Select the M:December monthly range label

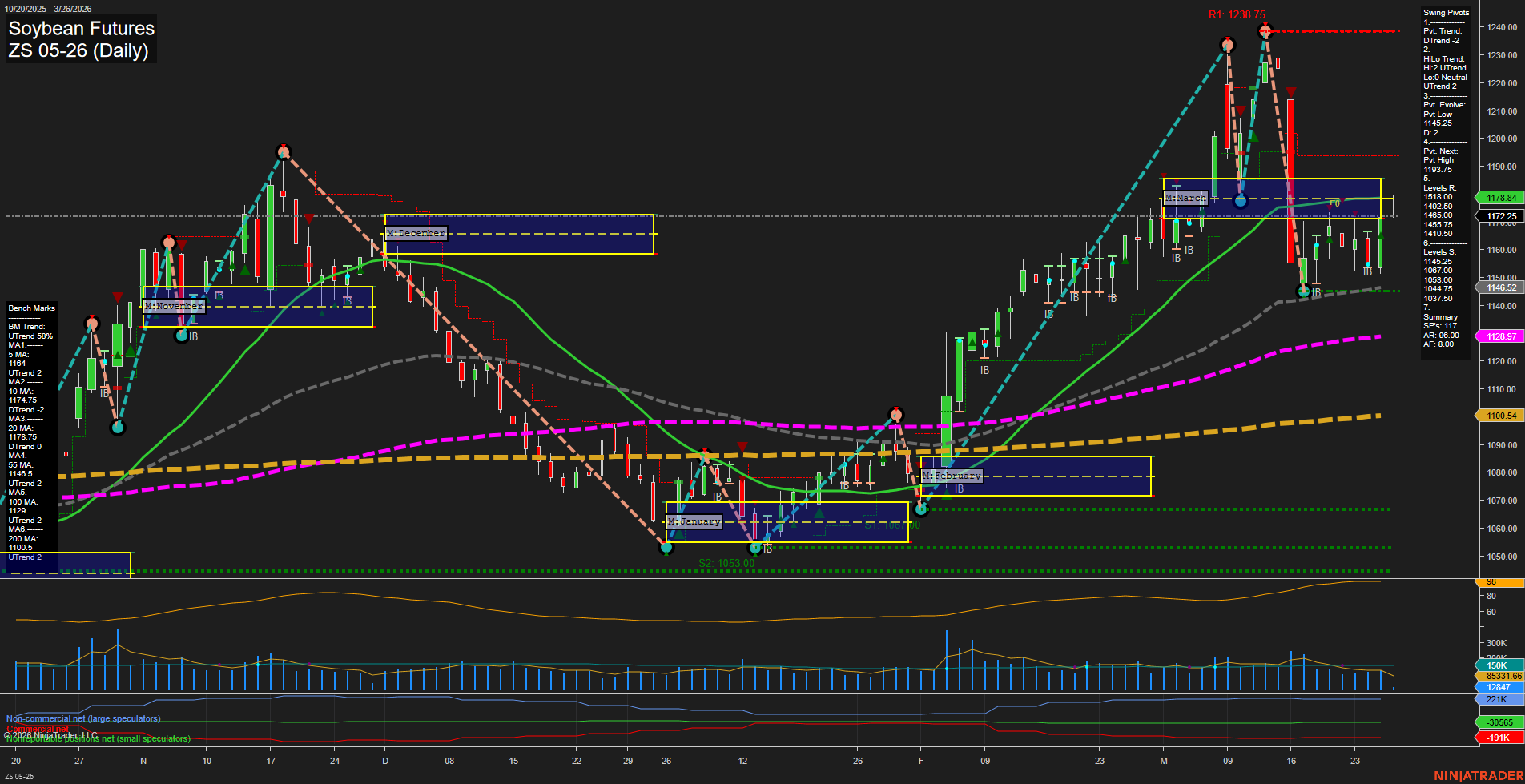pos(416,233)
